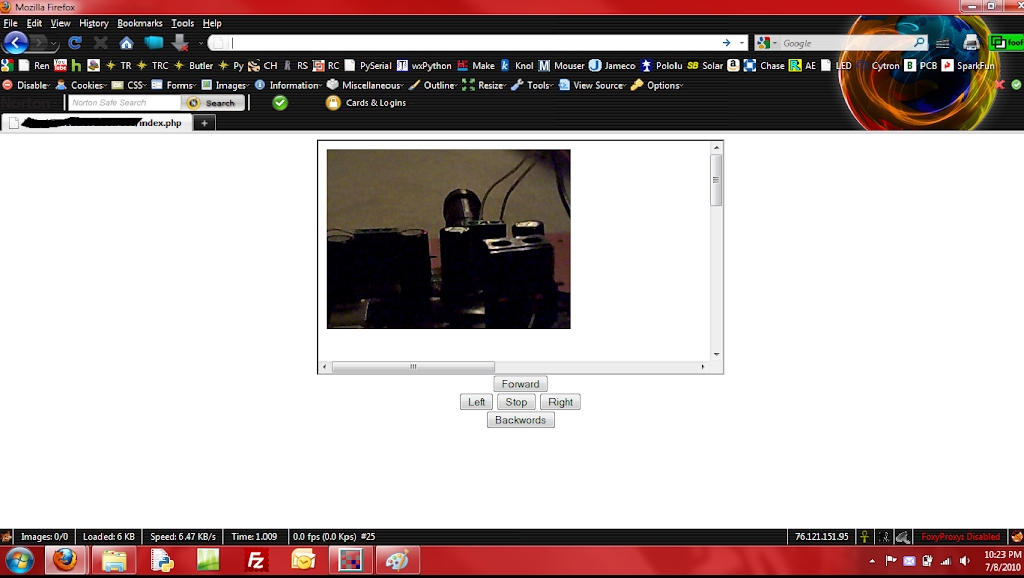Expand the Images dropdown menu
The image size is (1024, 578).
click(225, 85)
